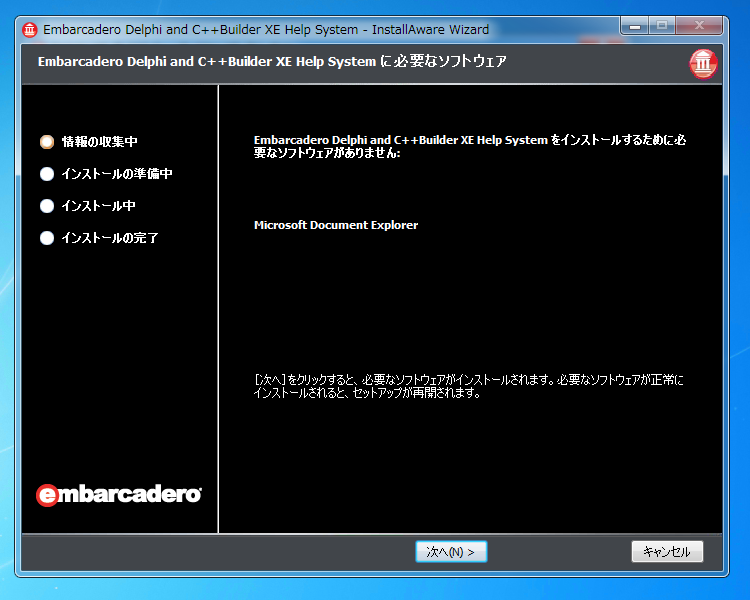Click the 情報の収集中 label
Image resolution: width=750 pixels, height=600 pixels.
click(x=99, y=142)
